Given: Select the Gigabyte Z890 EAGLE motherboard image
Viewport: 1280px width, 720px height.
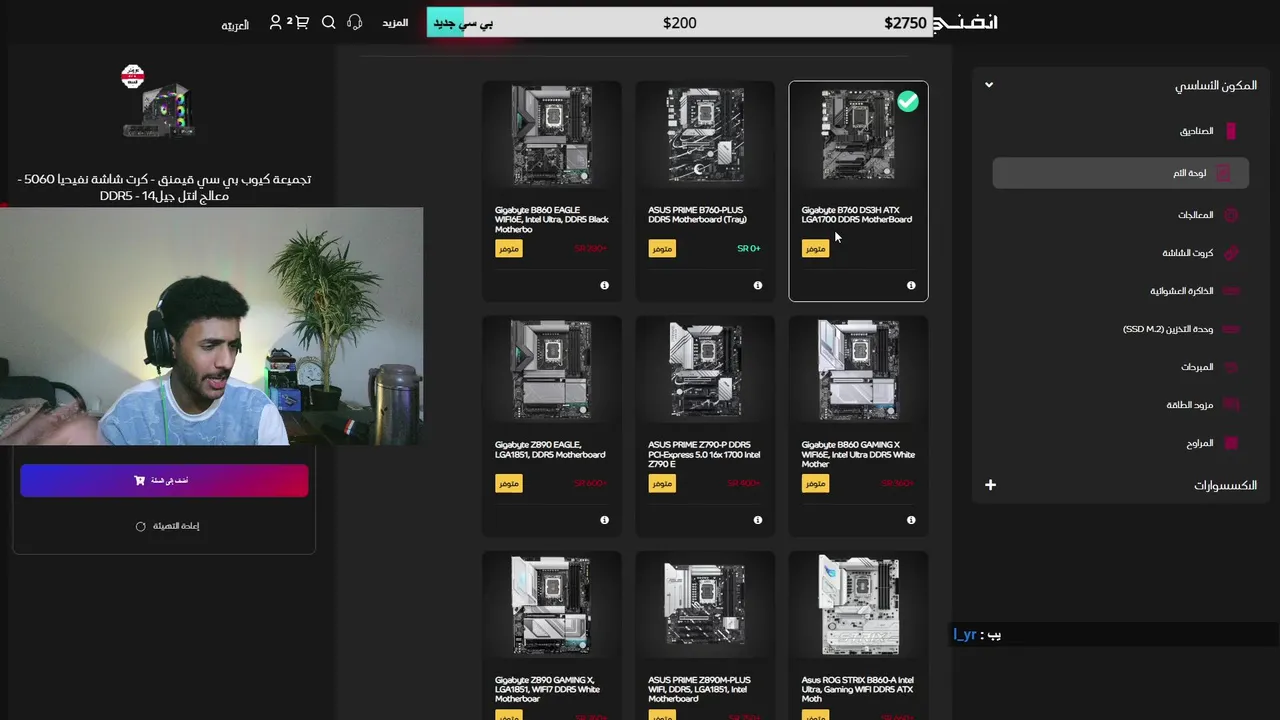Looking at the screenshot, I should pyautogui.click(x=551, y=370).
